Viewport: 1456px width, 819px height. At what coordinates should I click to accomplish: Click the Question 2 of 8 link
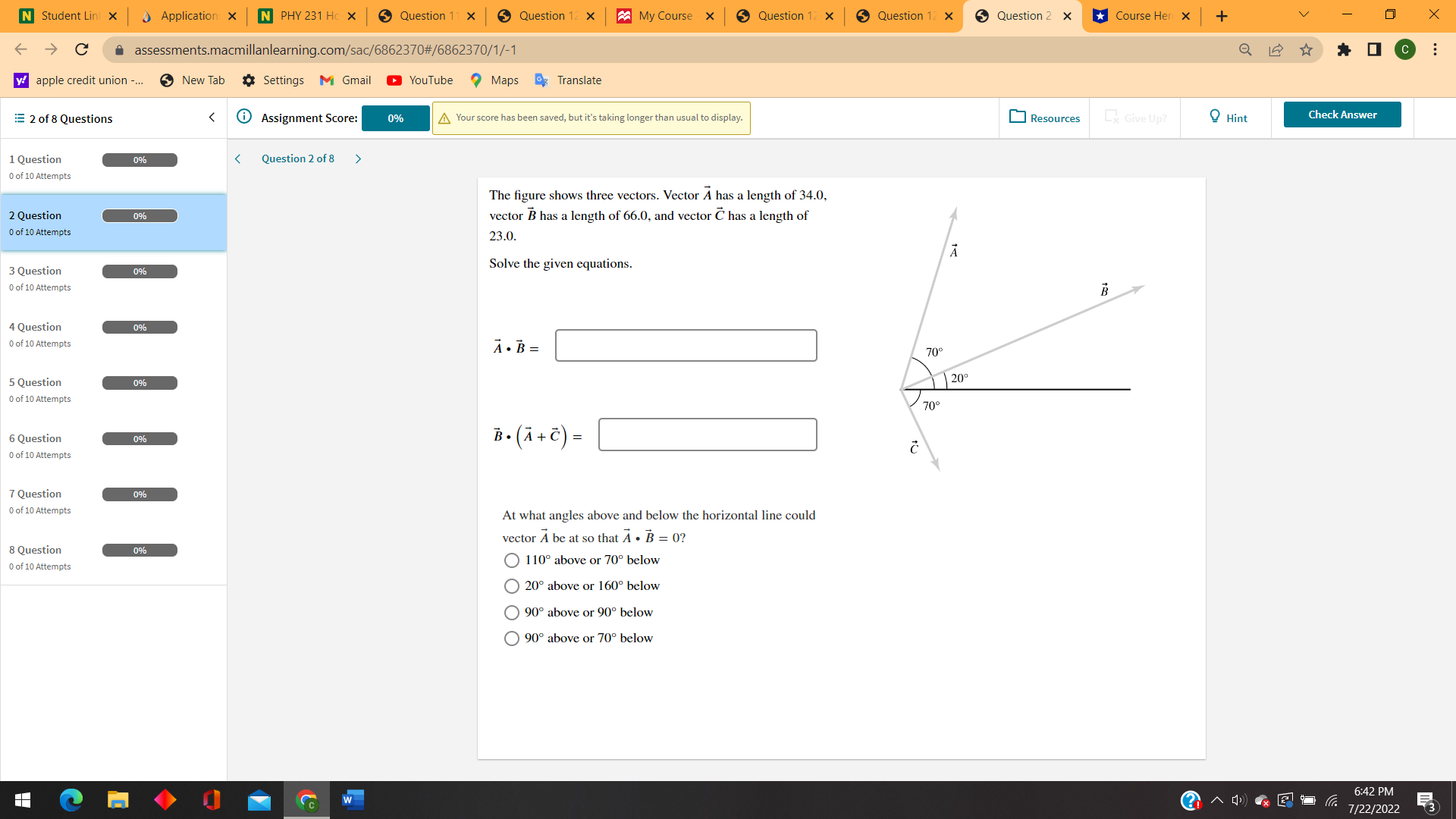tap(297, 158)
